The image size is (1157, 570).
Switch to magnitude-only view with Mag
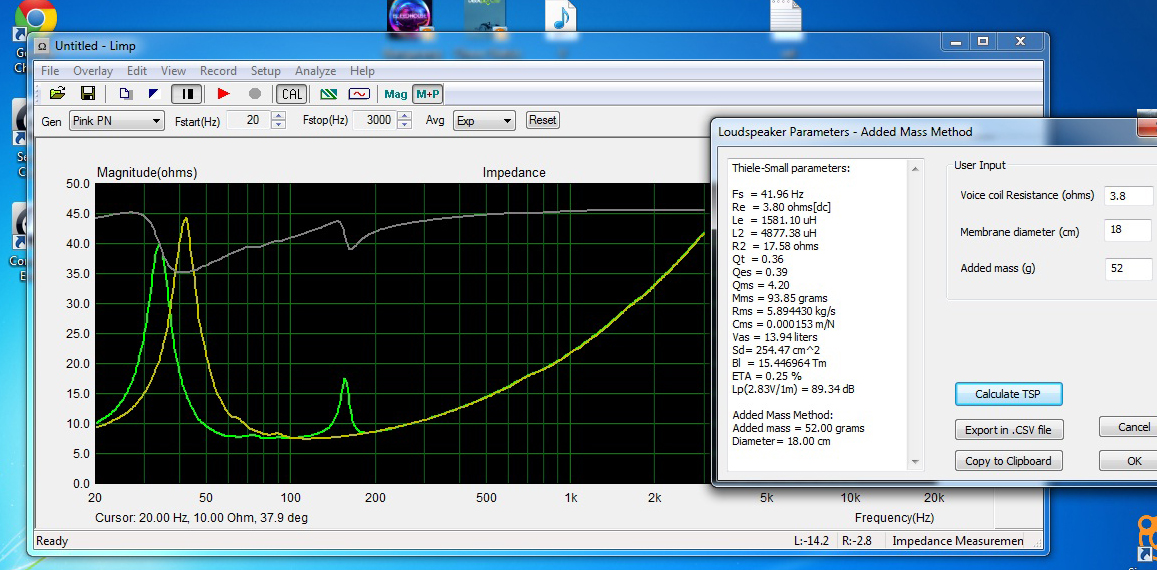(x=396, y=94)
